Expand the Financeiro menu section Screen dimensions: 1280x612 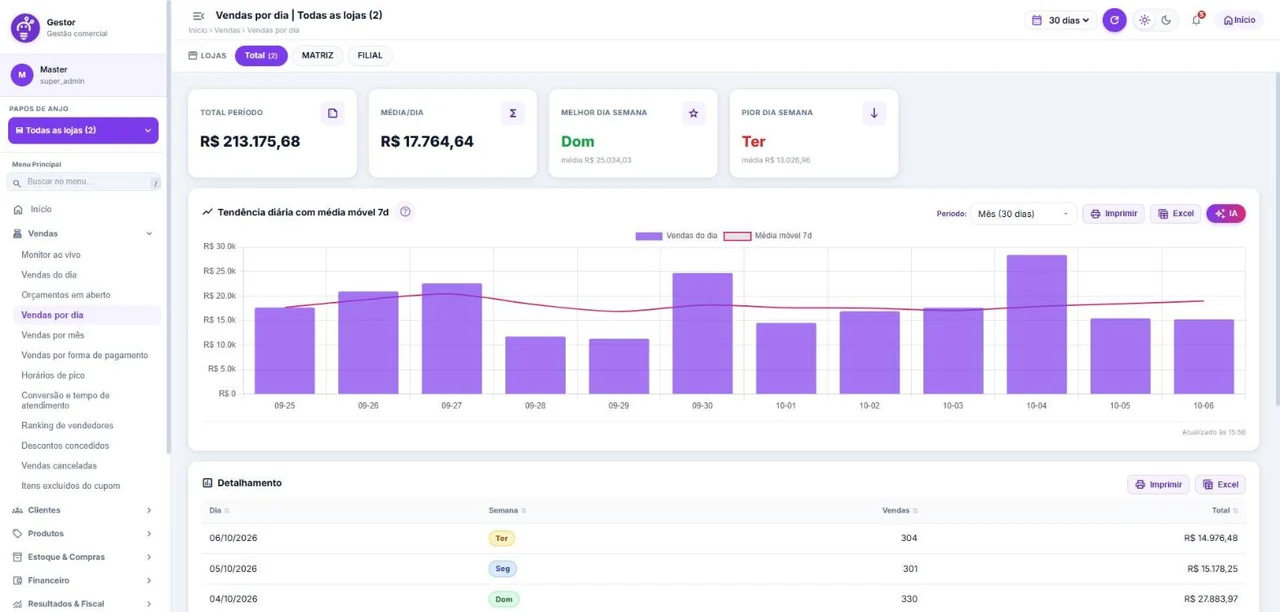click(83, 580)
